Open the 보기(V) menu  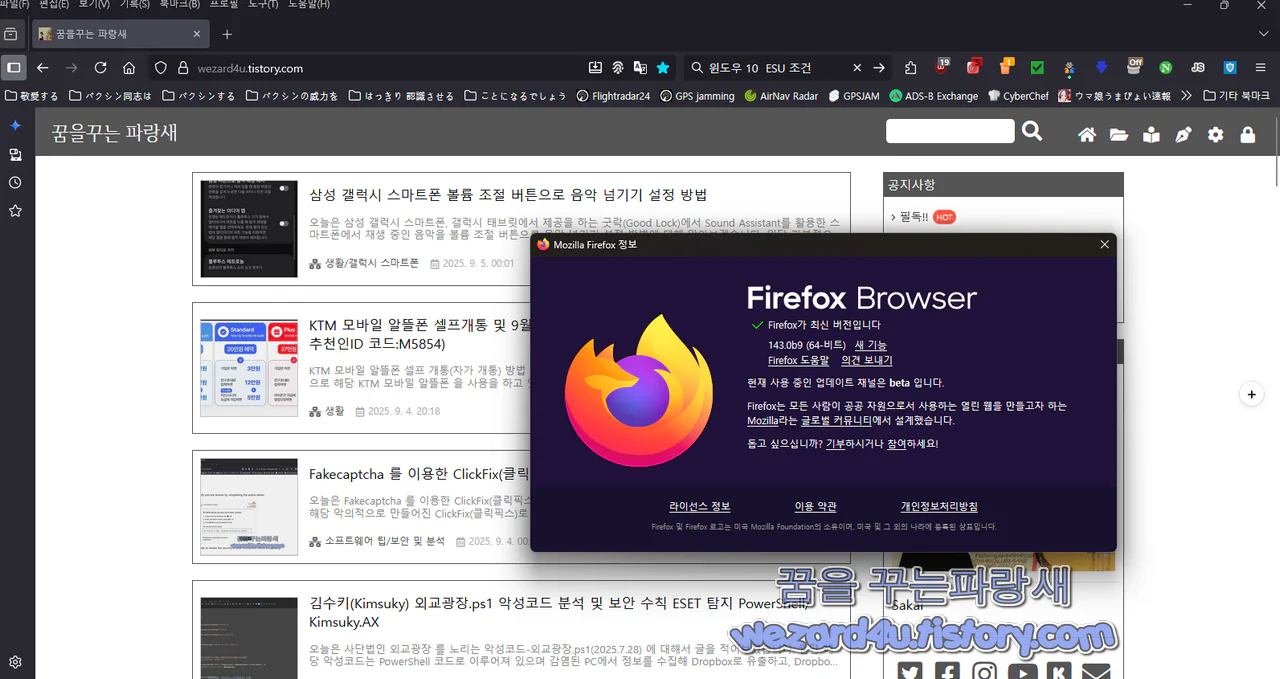(x=94, y=4)
